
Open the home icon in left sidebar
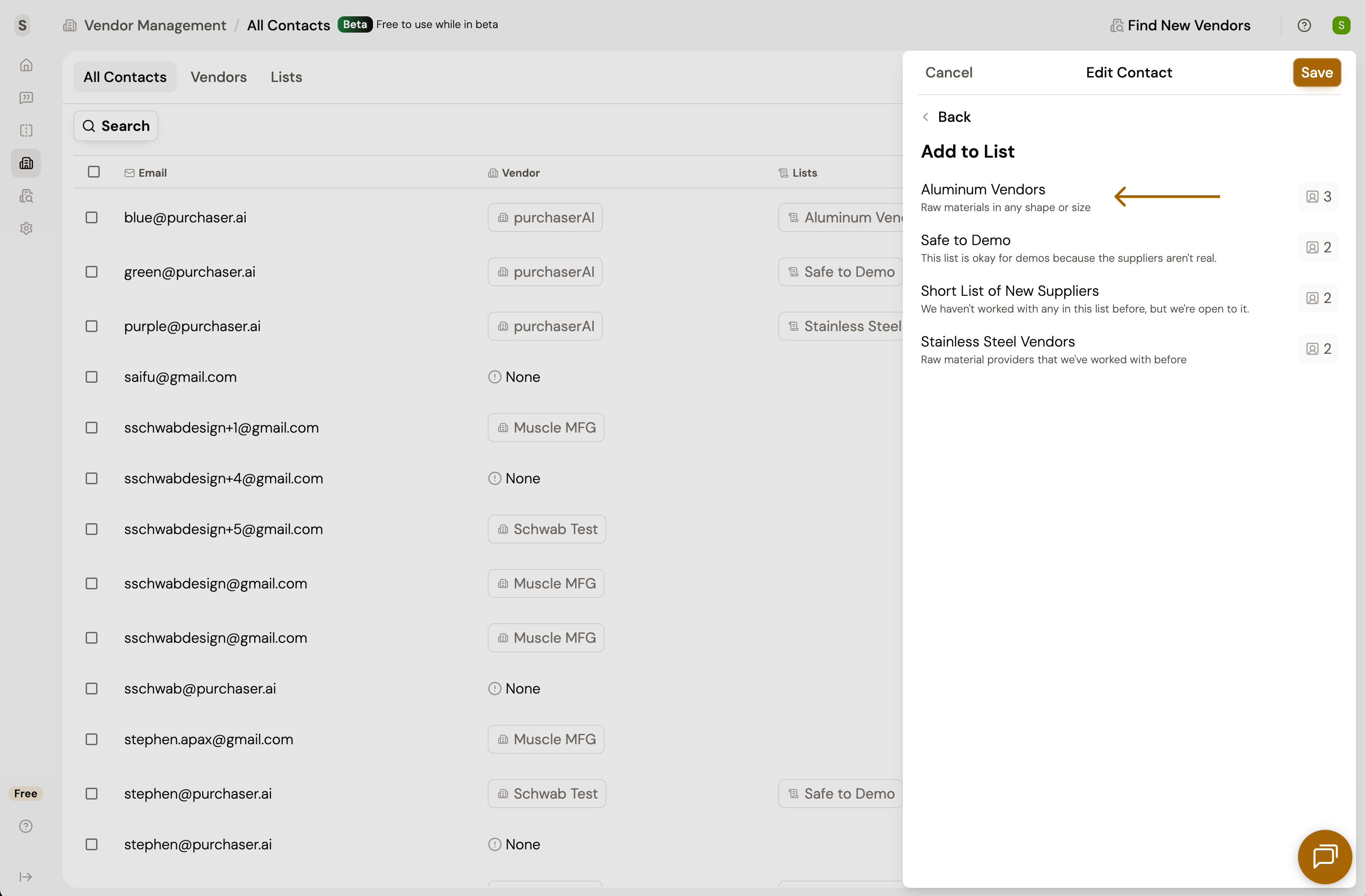point(26,65)
